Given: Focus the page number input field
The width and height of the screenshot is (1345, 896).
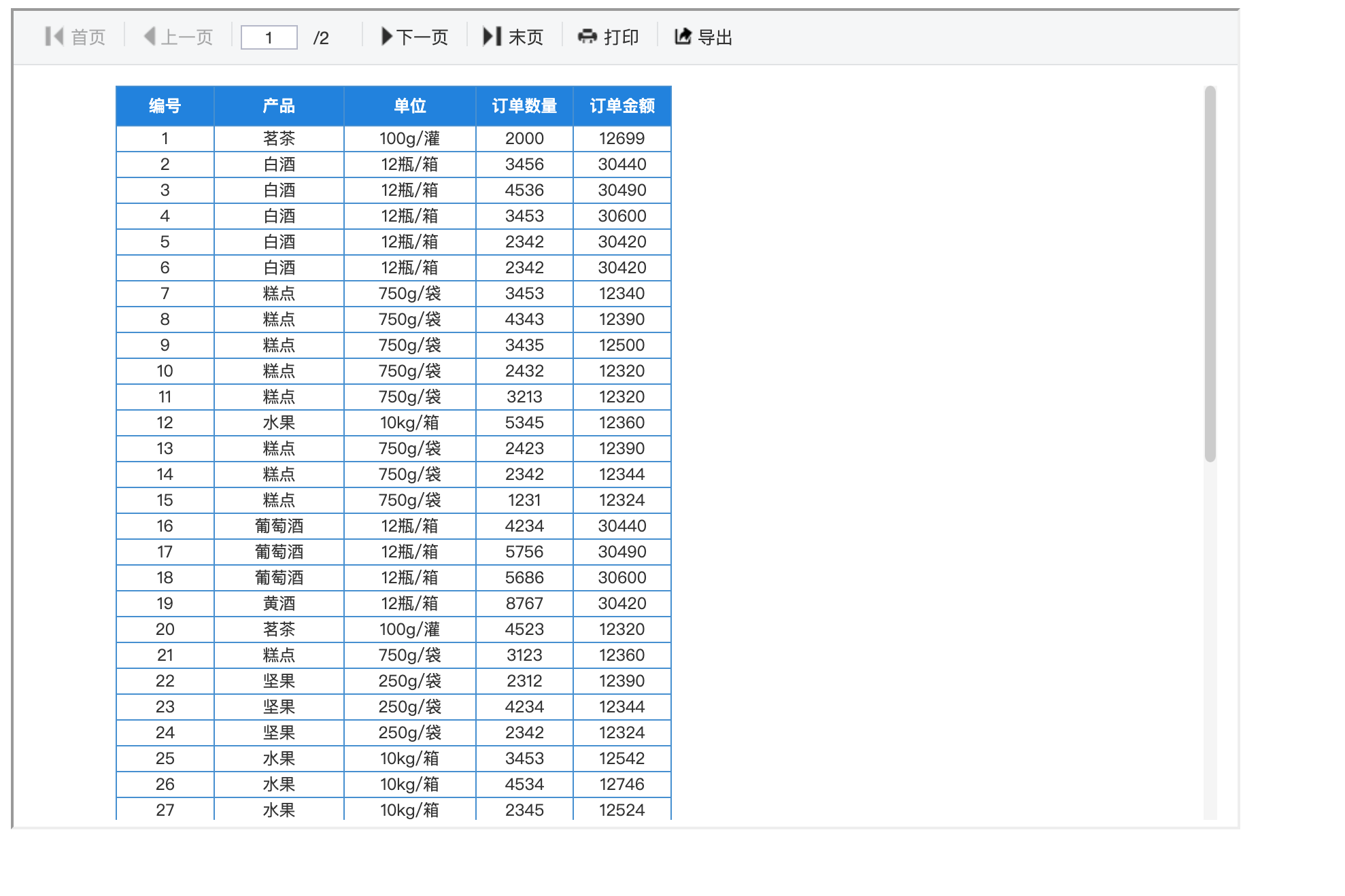Looking at the screenshot, I should click(269, 37).
